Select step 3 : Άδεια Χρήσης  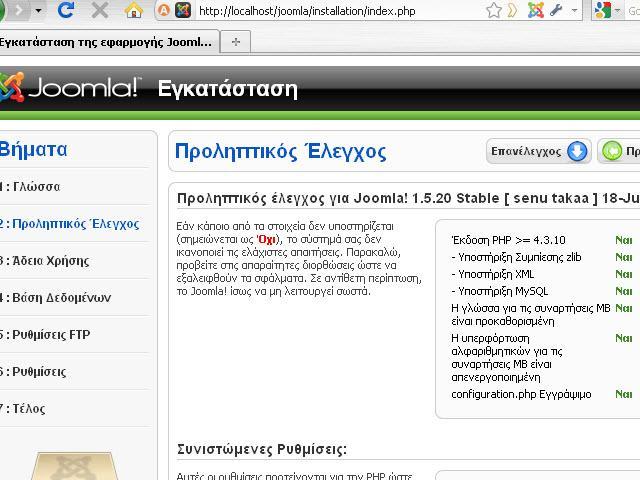click(44, 261)
